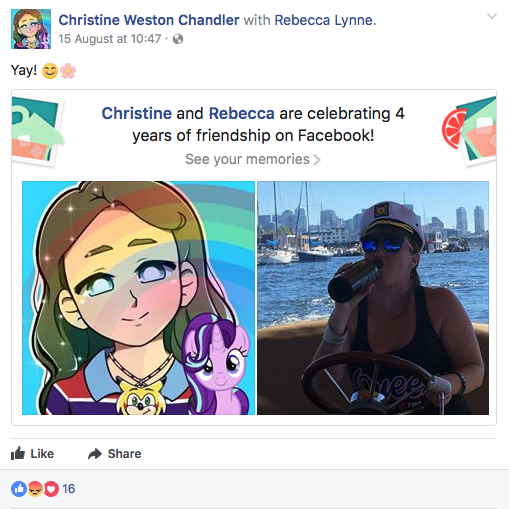Click the grapefruit drink illustration
Image resolution: width=509 pixels, height=509 pixels.
pos(469,131)
